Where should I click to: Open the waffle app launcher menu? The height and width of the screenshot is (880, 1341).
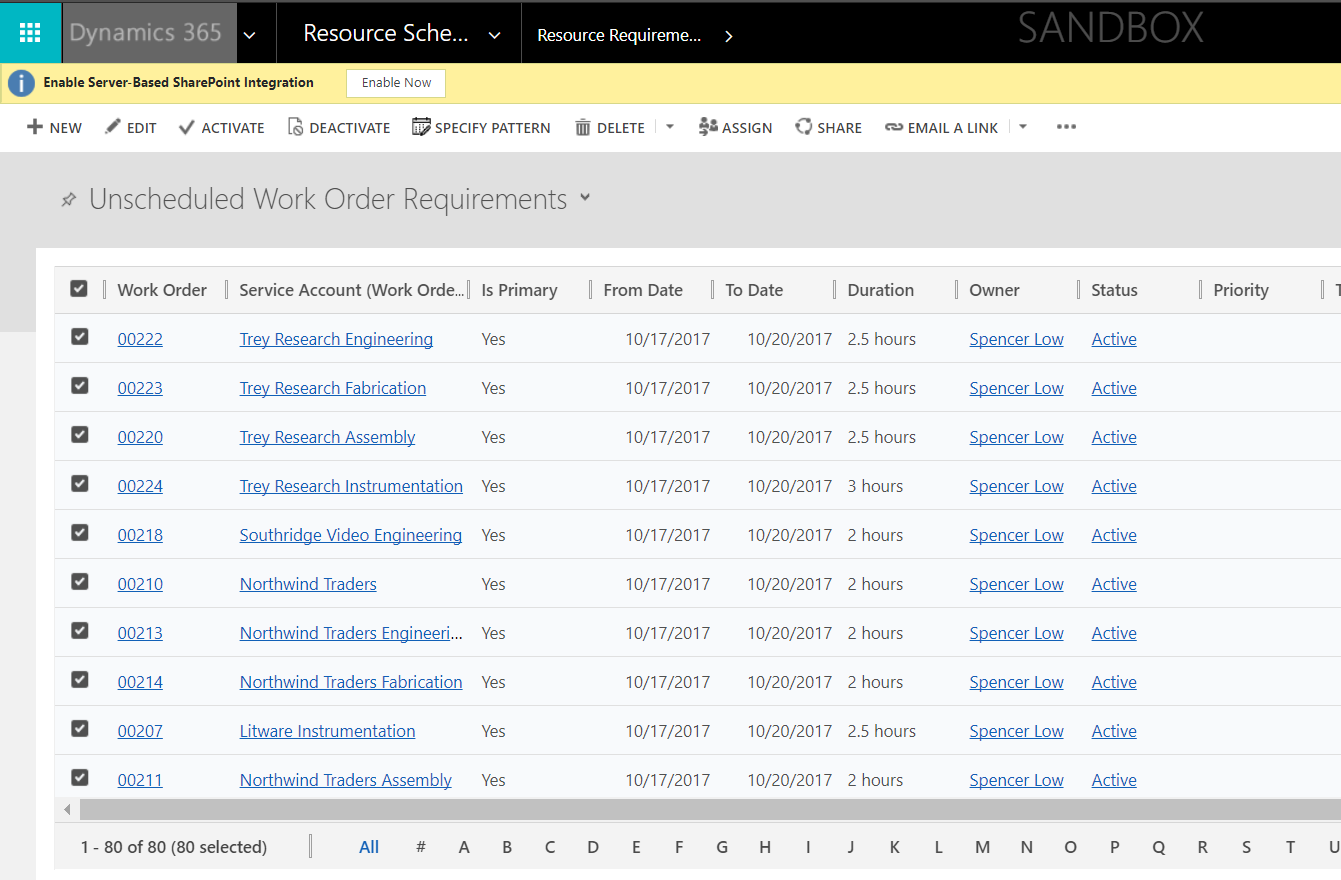tap(29, 32)
